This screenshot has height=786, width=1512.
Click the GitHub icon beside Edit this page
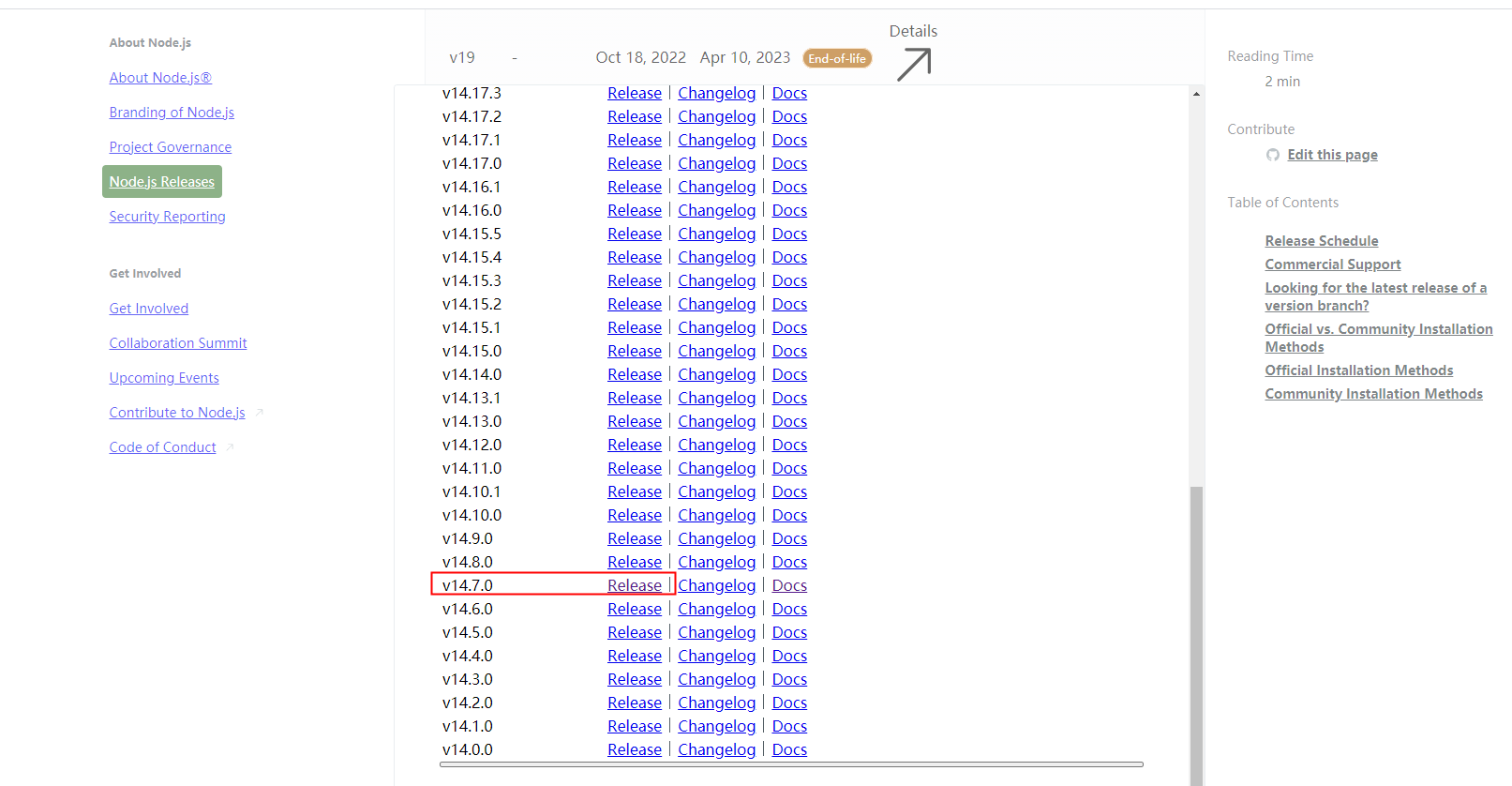point(1273,155)
